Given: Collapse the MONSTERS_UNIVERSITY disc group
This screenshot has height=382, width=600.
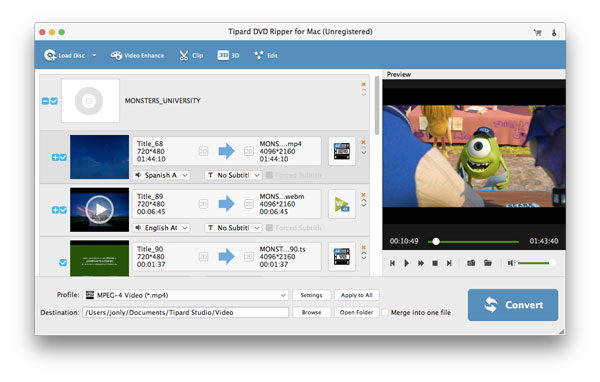Looking at the screenshot, I should click(x=45, y=101).
